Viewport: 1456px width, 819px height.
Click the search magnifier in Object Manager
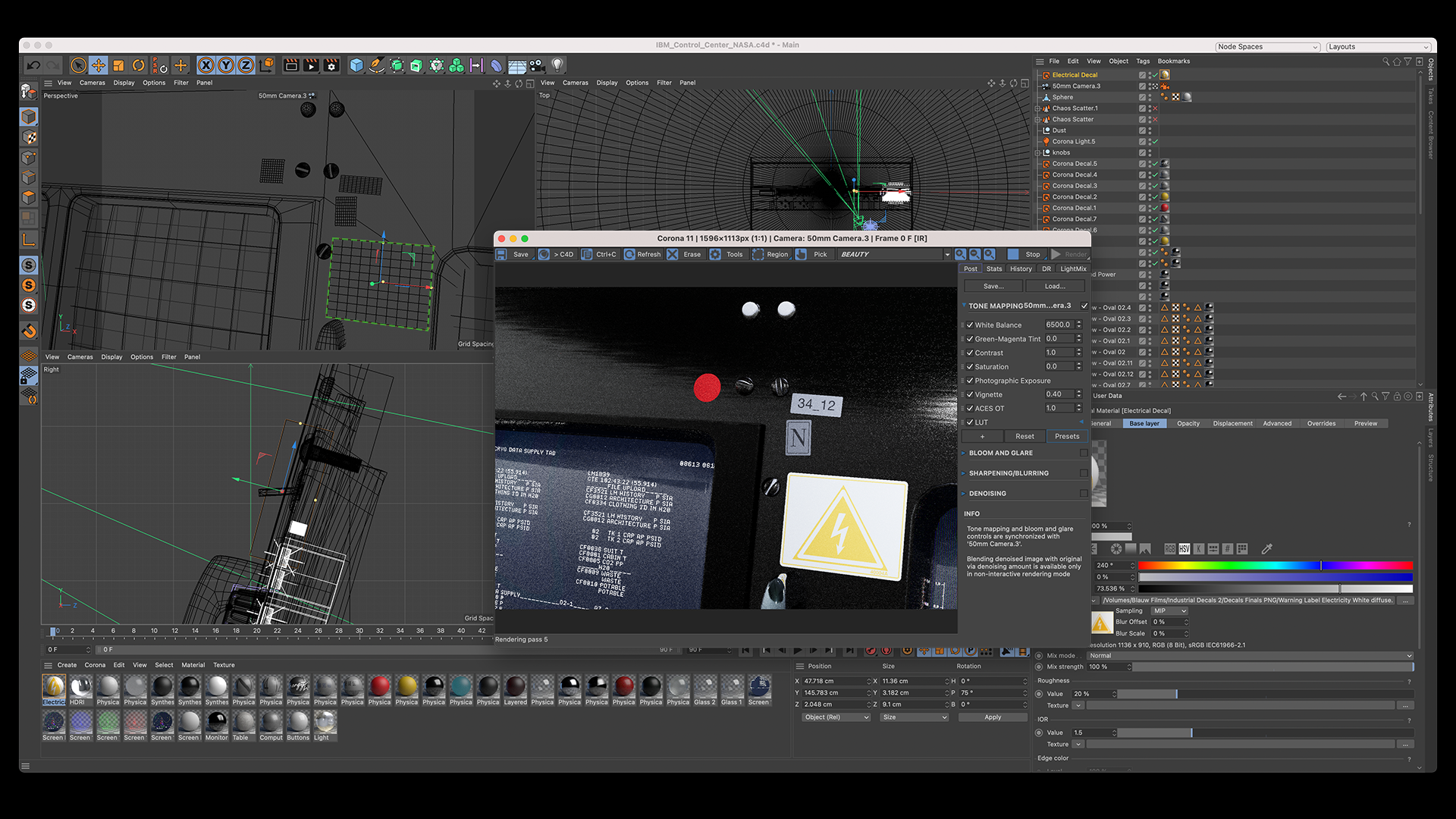pyautogui.click(x=1385, y=61)
